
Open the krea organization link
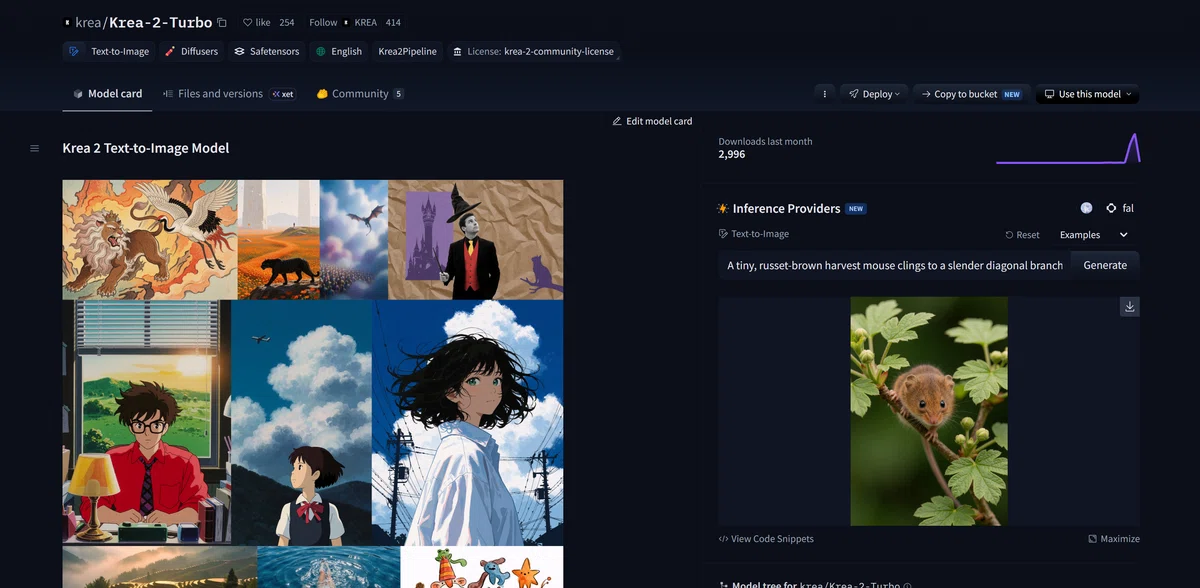(x=88, y=22)
